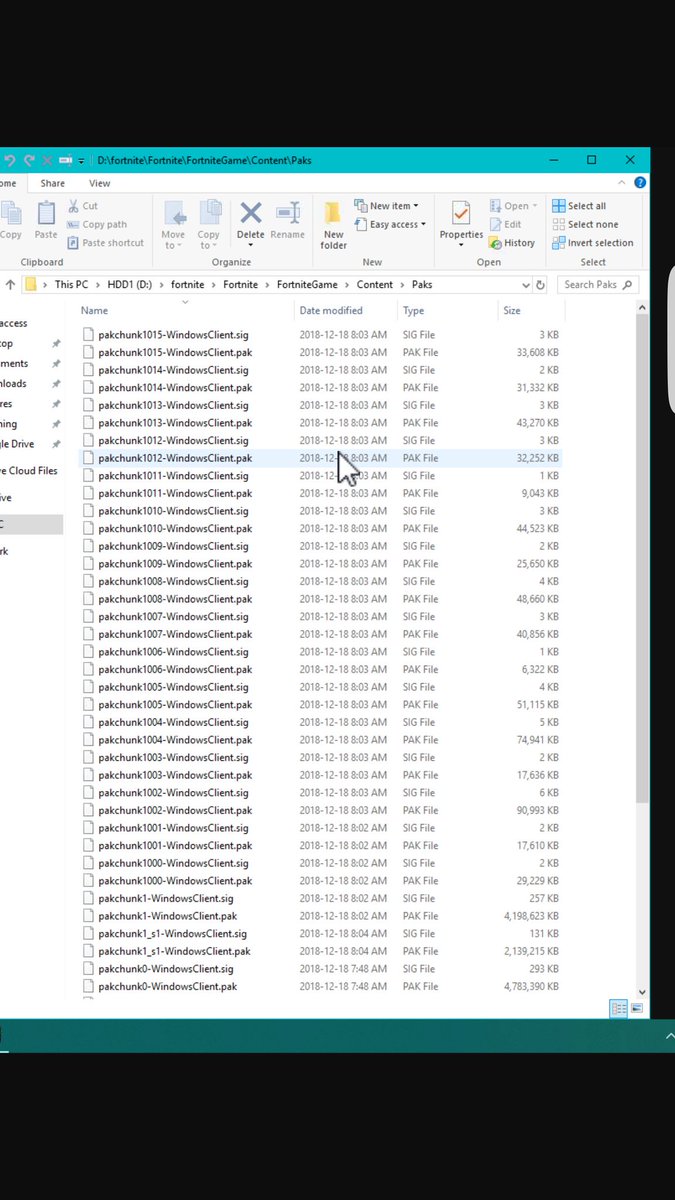Image resolution: width=675 pixels, height=1200 pixels.
Task: Sort by the Date modified column header
Action: click(x=346, y=311)
